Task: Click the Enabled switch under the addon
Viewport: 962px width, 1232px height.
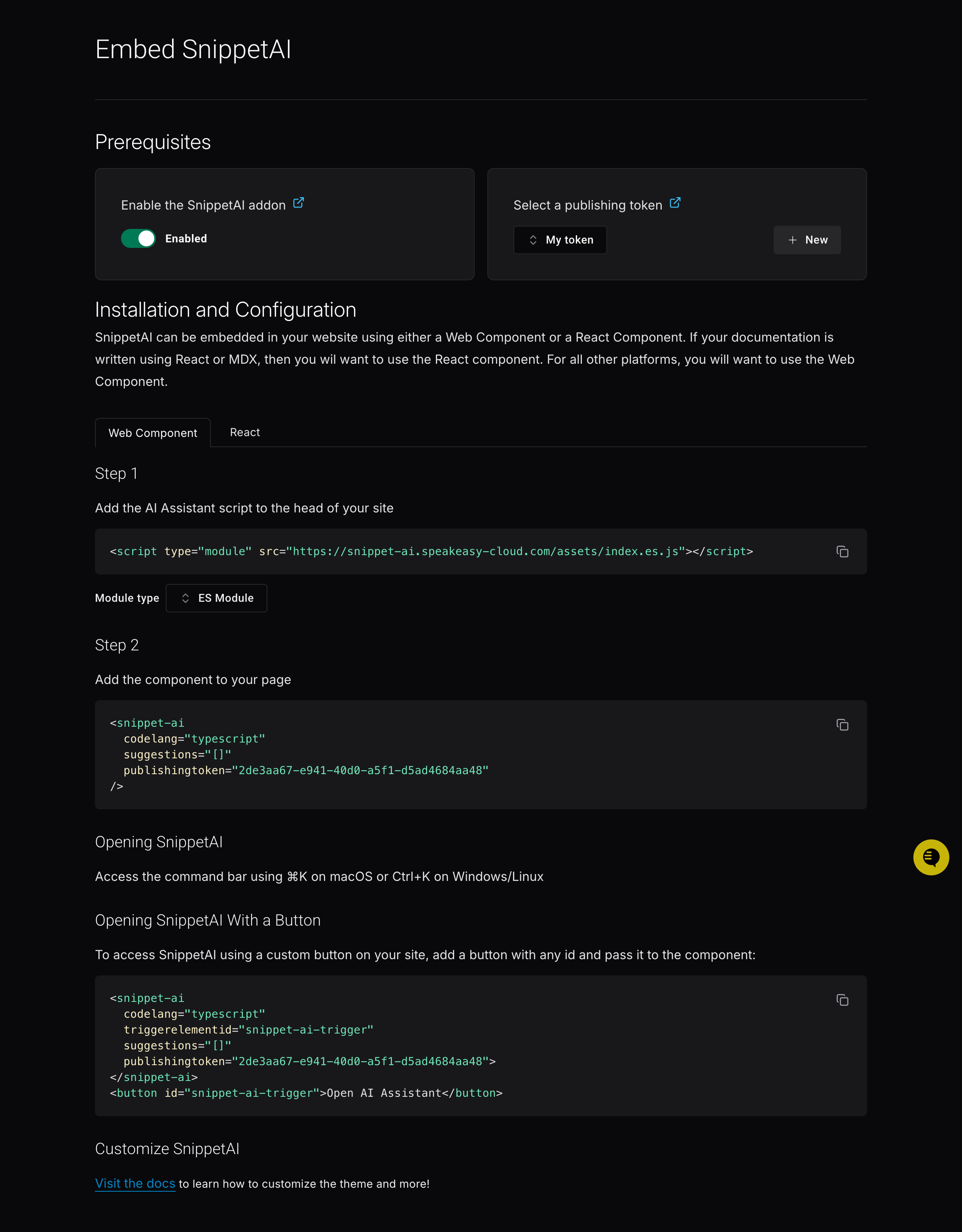Action: tap(138, 238)
